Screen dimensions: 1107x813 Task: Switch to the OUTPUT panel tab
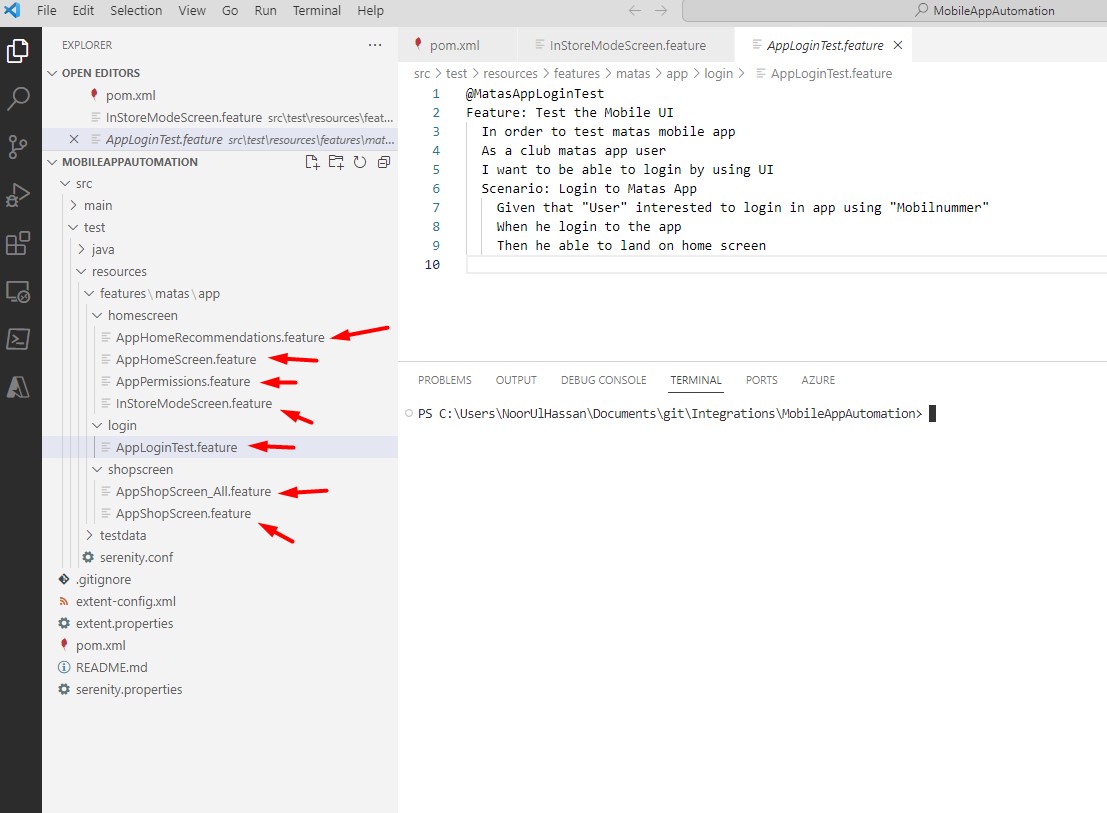tap(516, 380)
